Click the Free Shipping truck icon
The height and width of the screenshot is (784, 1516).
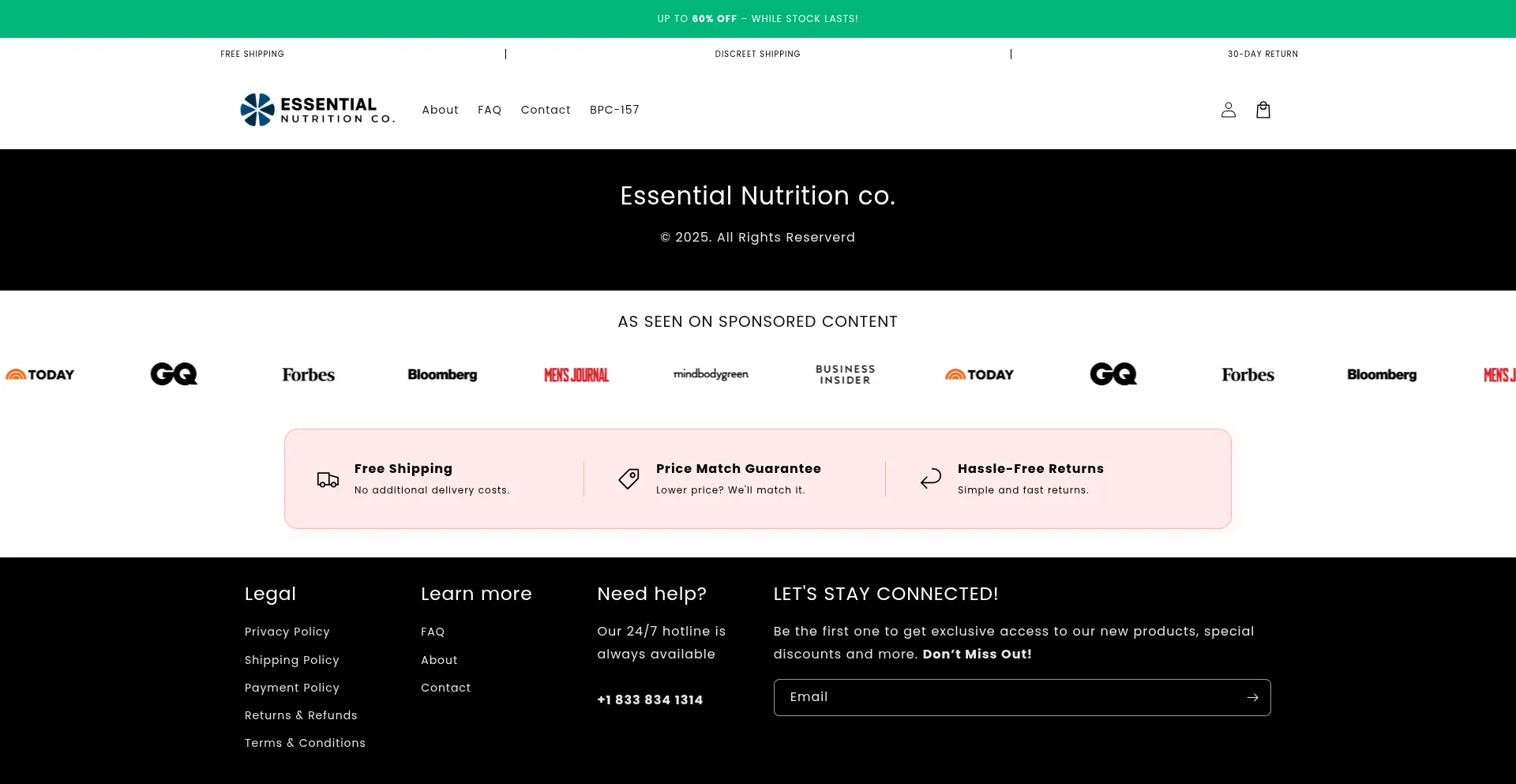point(327,478)
